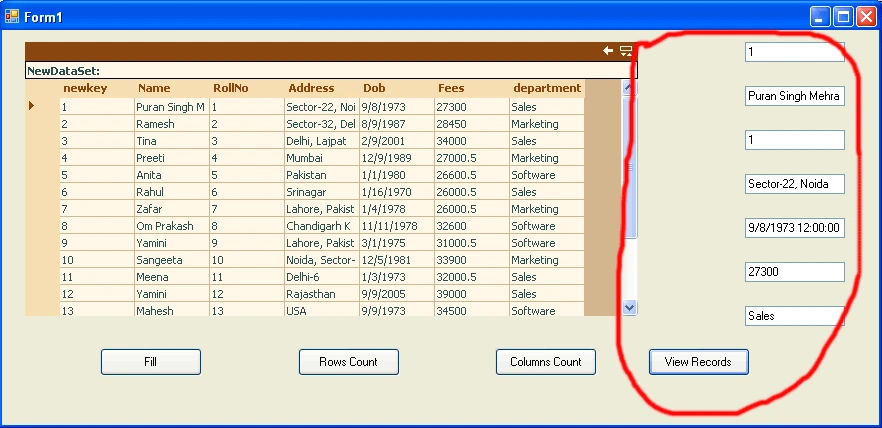Select the Name cell 'Ramesh'
The image size is (882, 428).
[172, 124]
